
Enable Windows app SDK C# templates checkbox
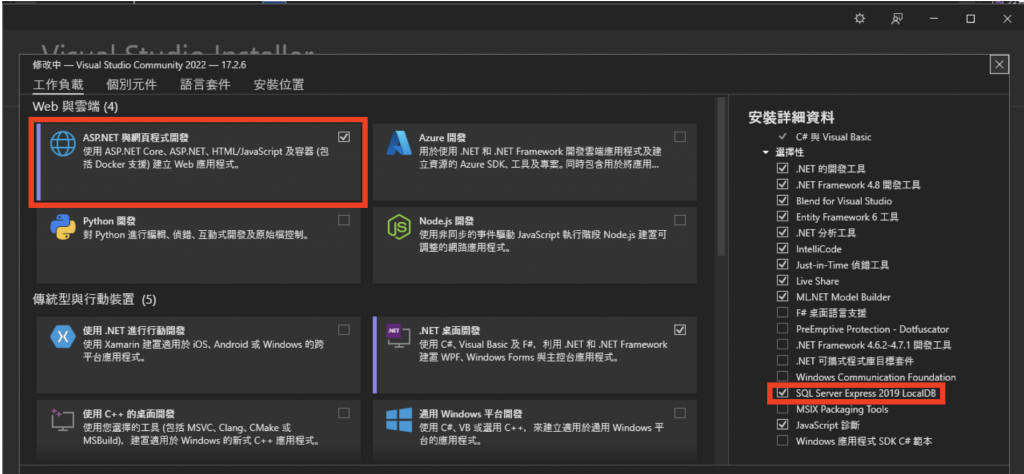tap(782, 441)
